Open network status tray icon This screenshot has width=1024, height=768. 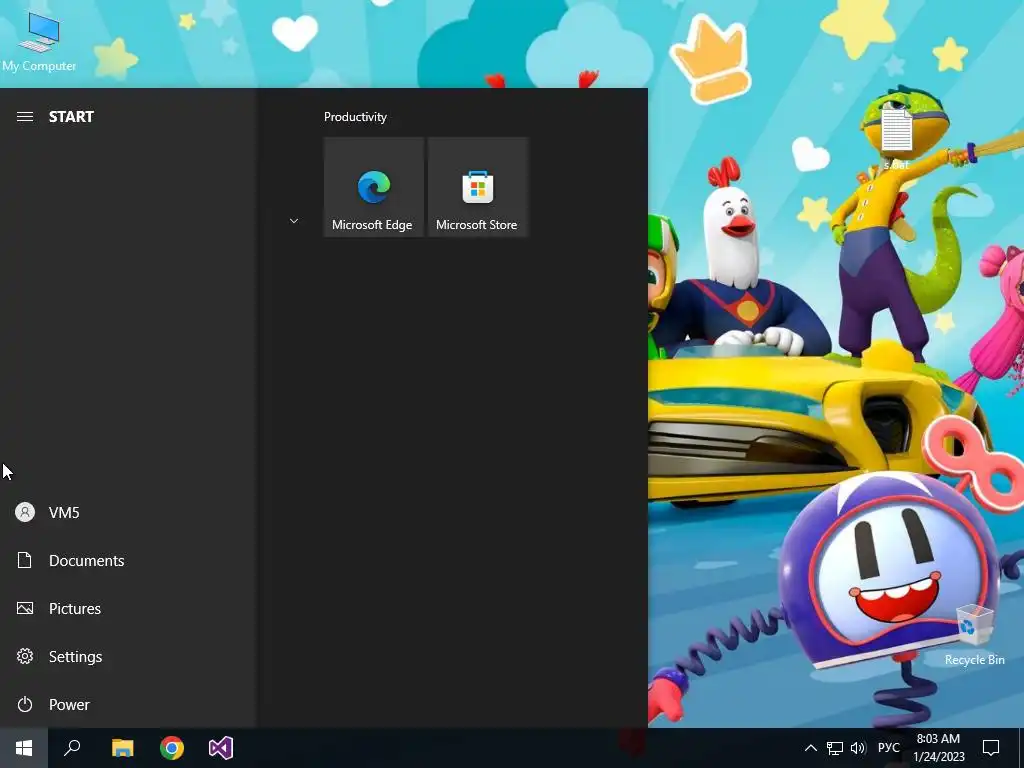click(x=835, y=748)
